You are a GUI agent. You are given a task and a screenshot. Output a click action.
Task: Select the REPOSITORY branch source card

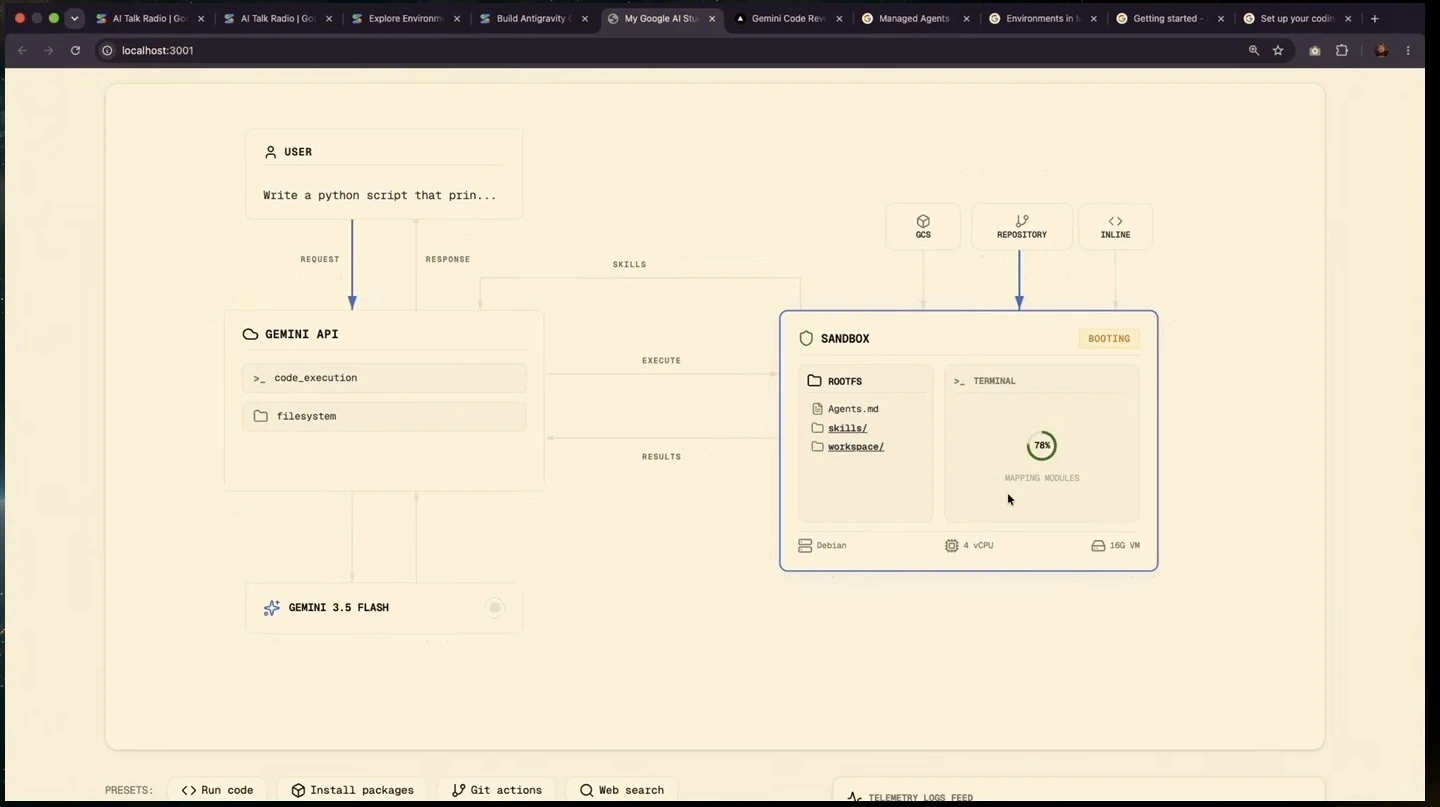pyautogui.click(x=1022, y=227)
